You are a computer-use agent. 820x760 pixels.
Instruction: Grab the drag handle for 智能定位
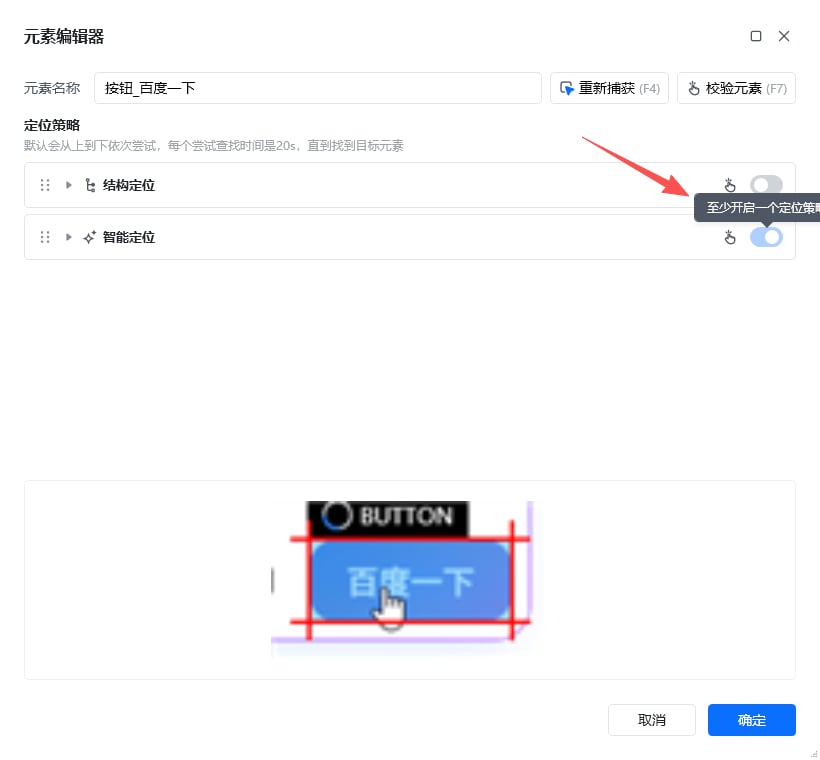pos(45,237)
